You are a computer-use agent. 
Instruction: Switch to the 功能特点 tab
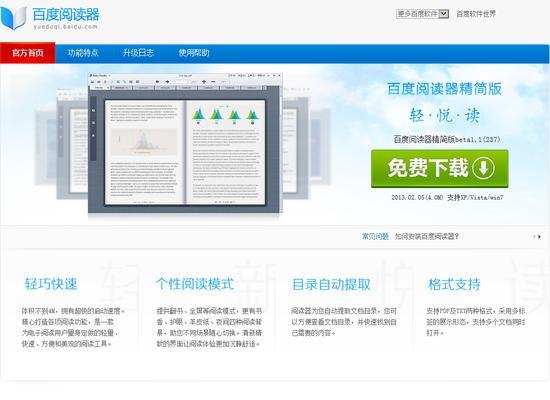83,53
